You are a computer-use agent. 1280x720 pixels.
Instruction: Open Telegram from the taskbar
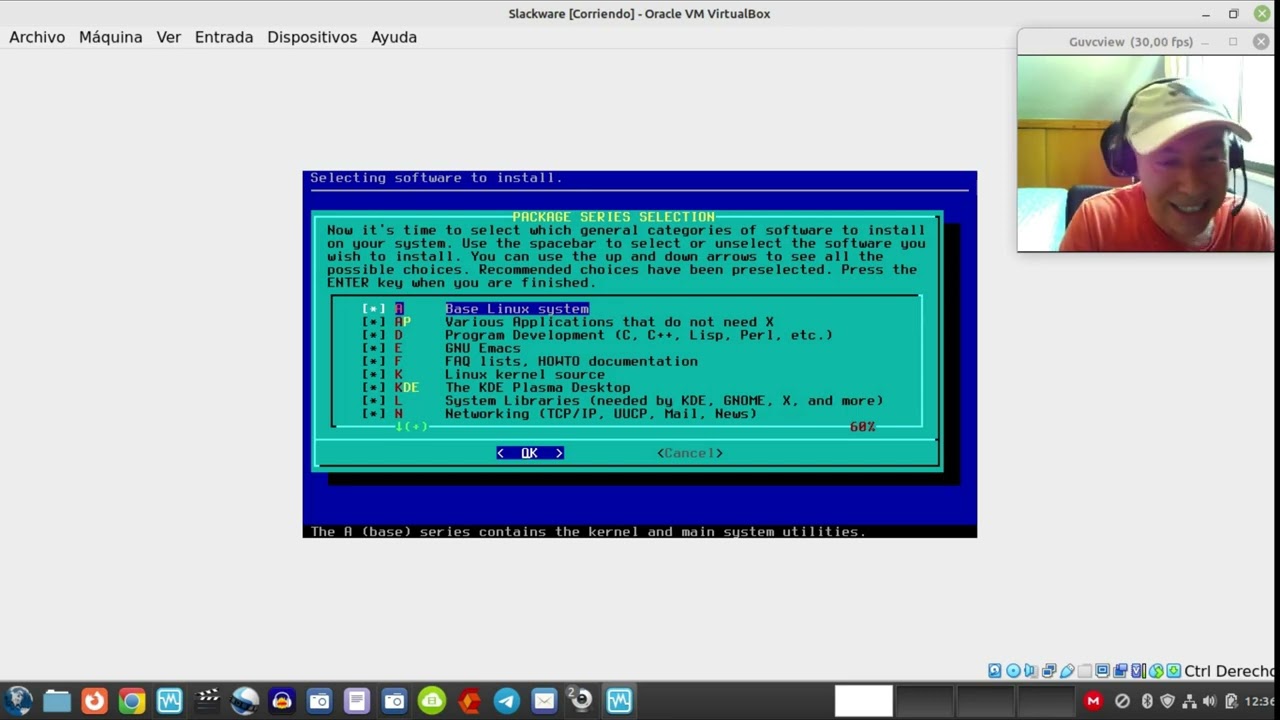(x=507, y=701)
